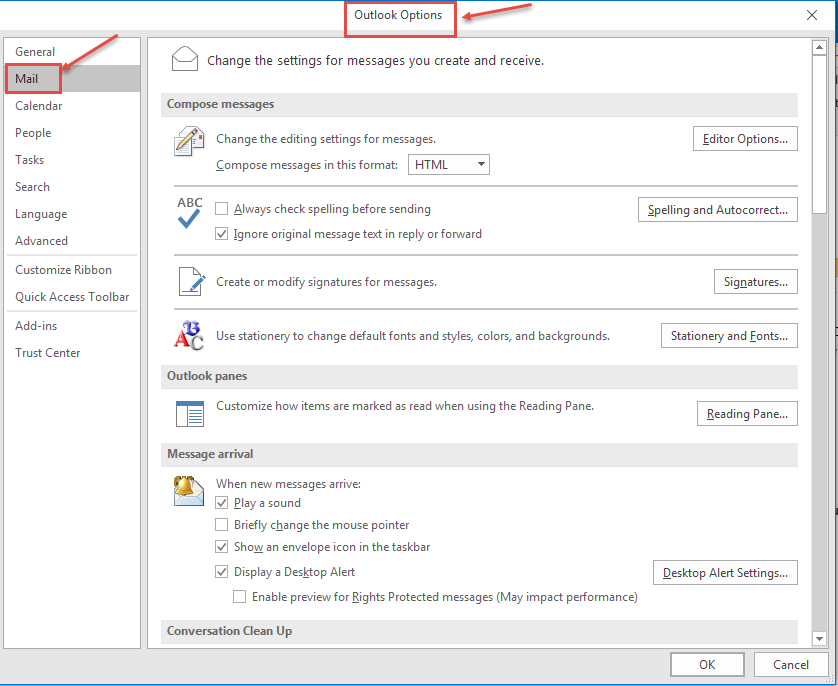Screen dimensions: 838x686
Task: Click the scrollbar down arrow
Action: click(x=819, y=638)
